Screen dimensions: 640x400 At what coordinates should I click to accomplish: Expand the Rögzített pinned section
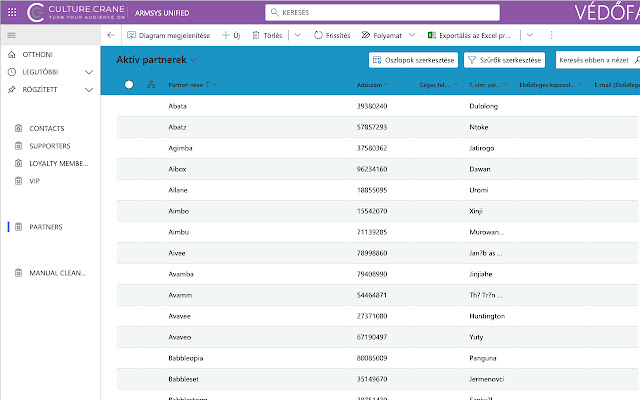click(x=89, y=89)
